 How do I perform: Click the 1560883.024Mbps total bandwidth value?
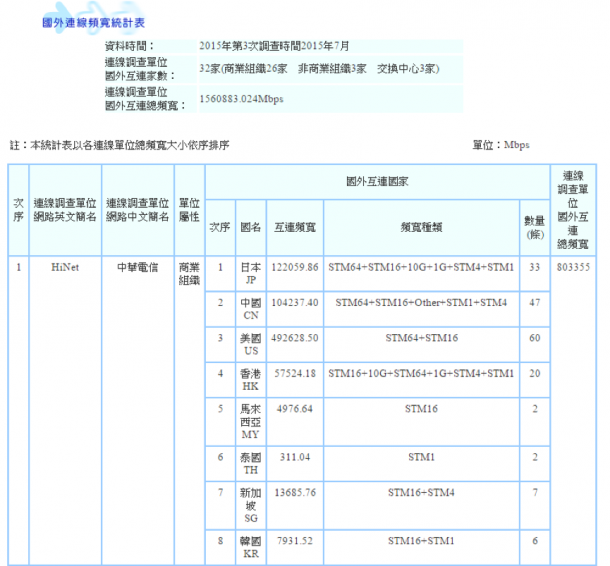[x=241, y=99]
